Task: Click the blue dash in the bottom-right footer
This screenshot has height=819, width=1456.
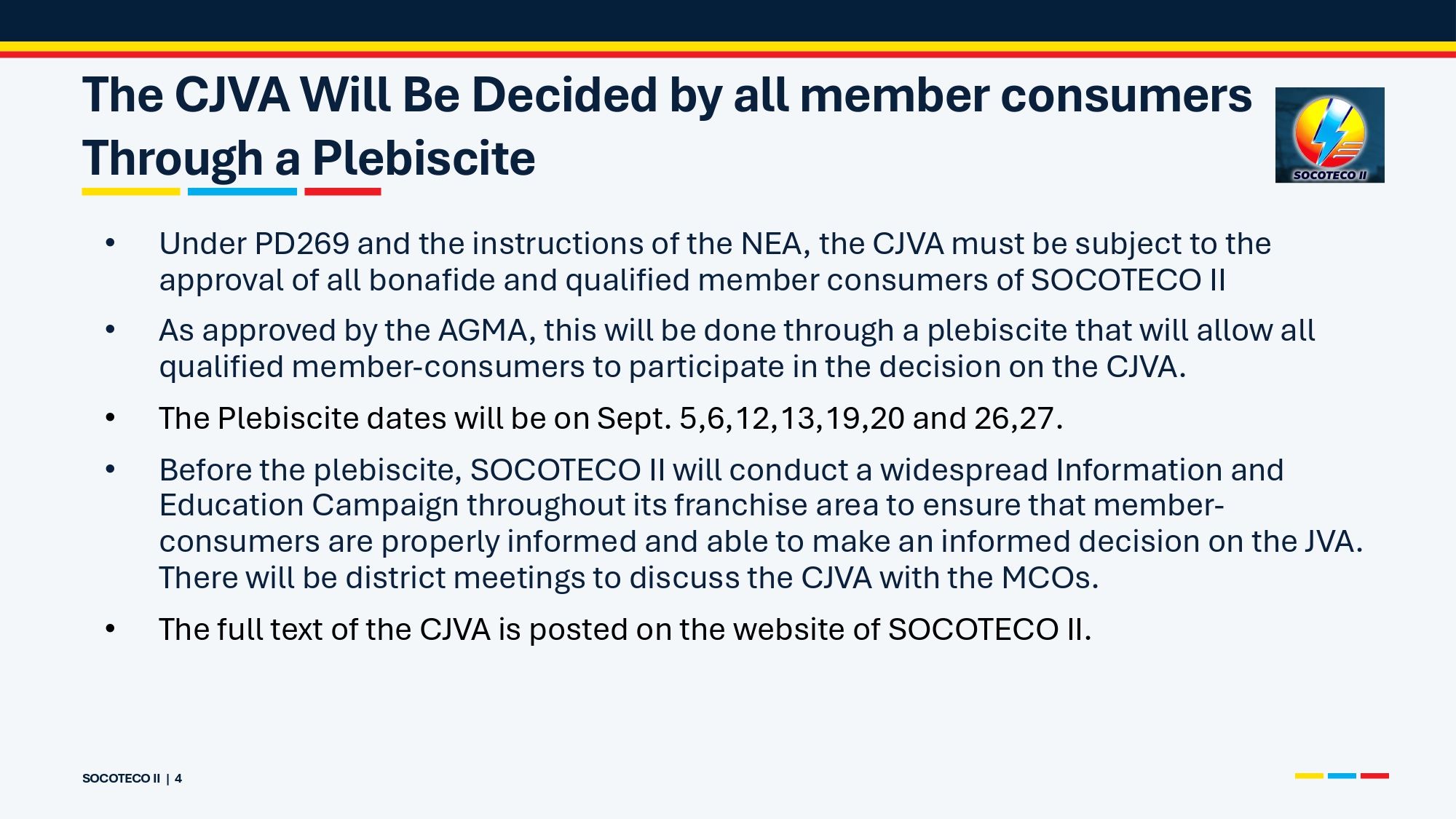Action: (1342, 776)
